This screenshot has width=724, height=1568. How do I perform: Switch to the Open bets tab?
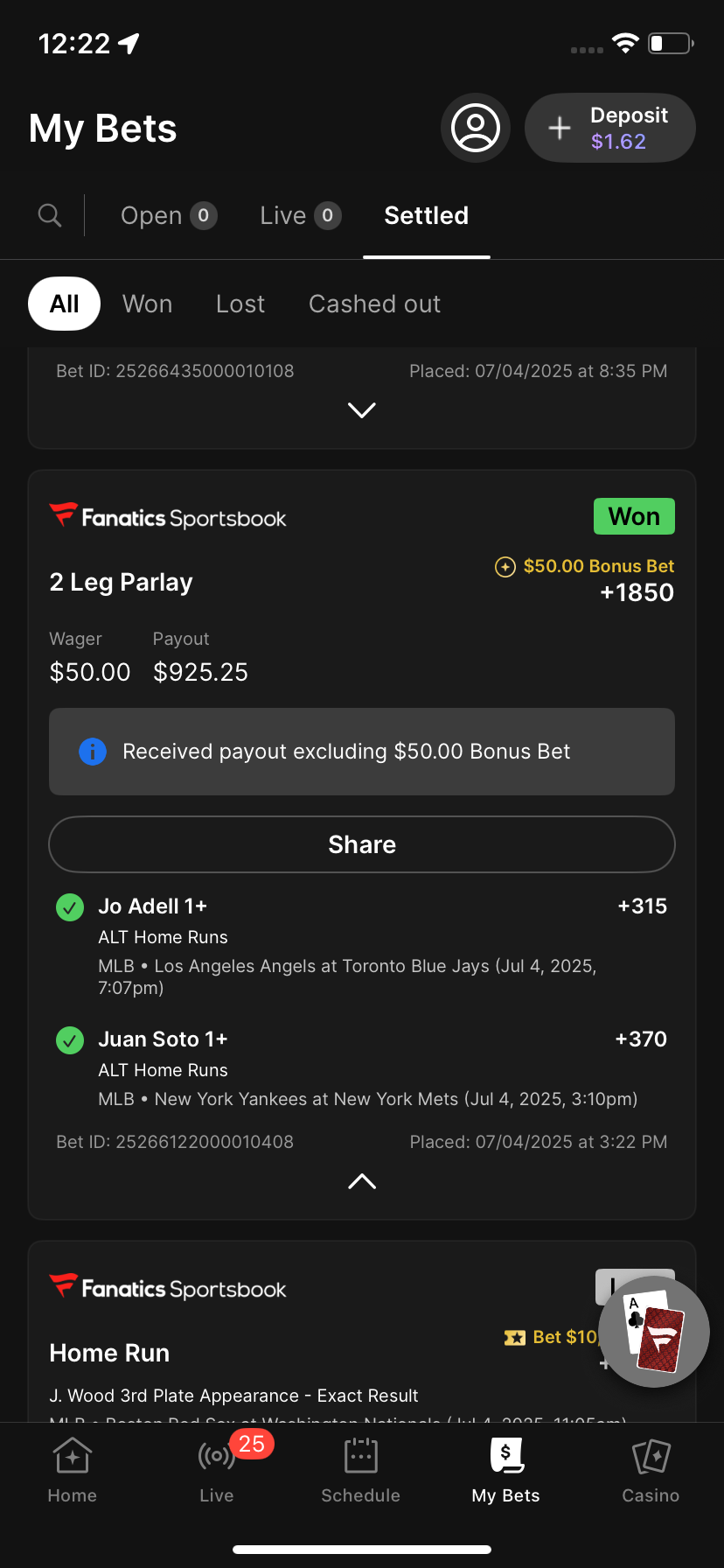(x=168, y=215)
